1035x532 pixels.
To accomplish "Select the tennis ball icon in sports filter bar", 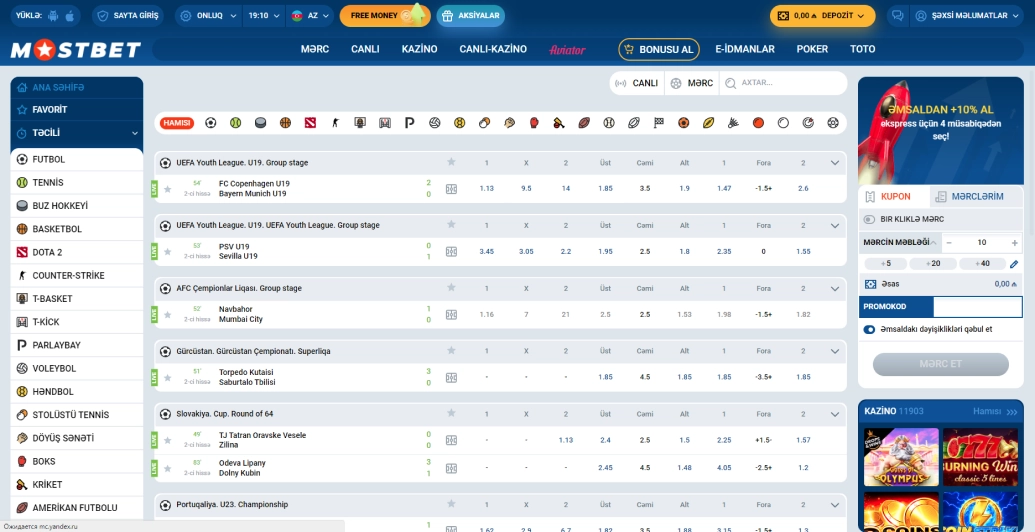I will [x=236, y=123].
